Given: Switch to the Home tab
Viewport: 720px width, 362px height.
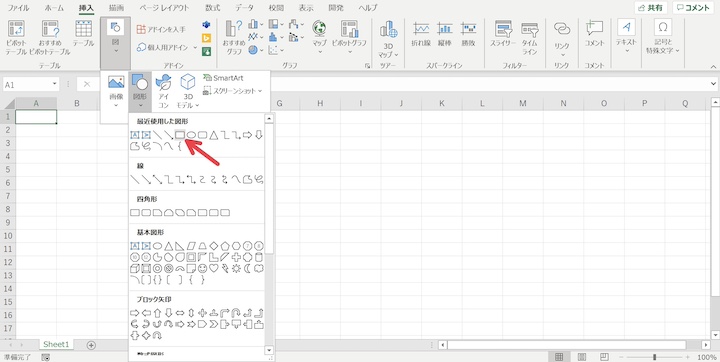Looking at the screenshot, I should pos(54,8).
